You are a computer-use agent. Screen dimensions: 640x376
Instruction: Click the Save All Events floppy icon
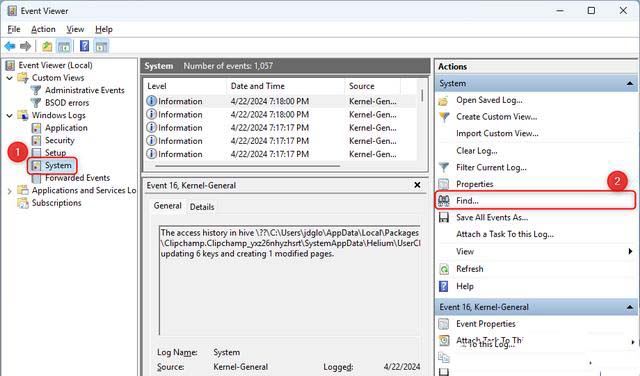pos(444,217)
